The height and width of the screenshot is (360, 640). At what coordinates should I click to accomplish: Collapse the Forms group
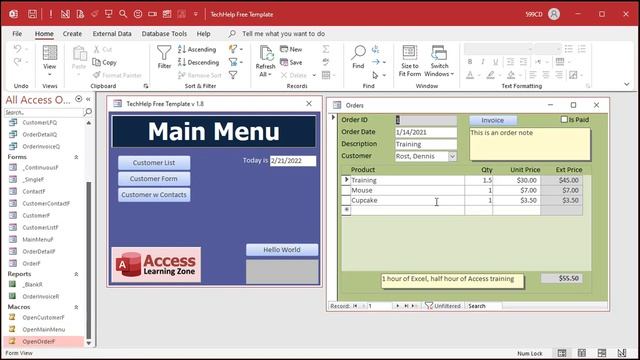(76, 157)
